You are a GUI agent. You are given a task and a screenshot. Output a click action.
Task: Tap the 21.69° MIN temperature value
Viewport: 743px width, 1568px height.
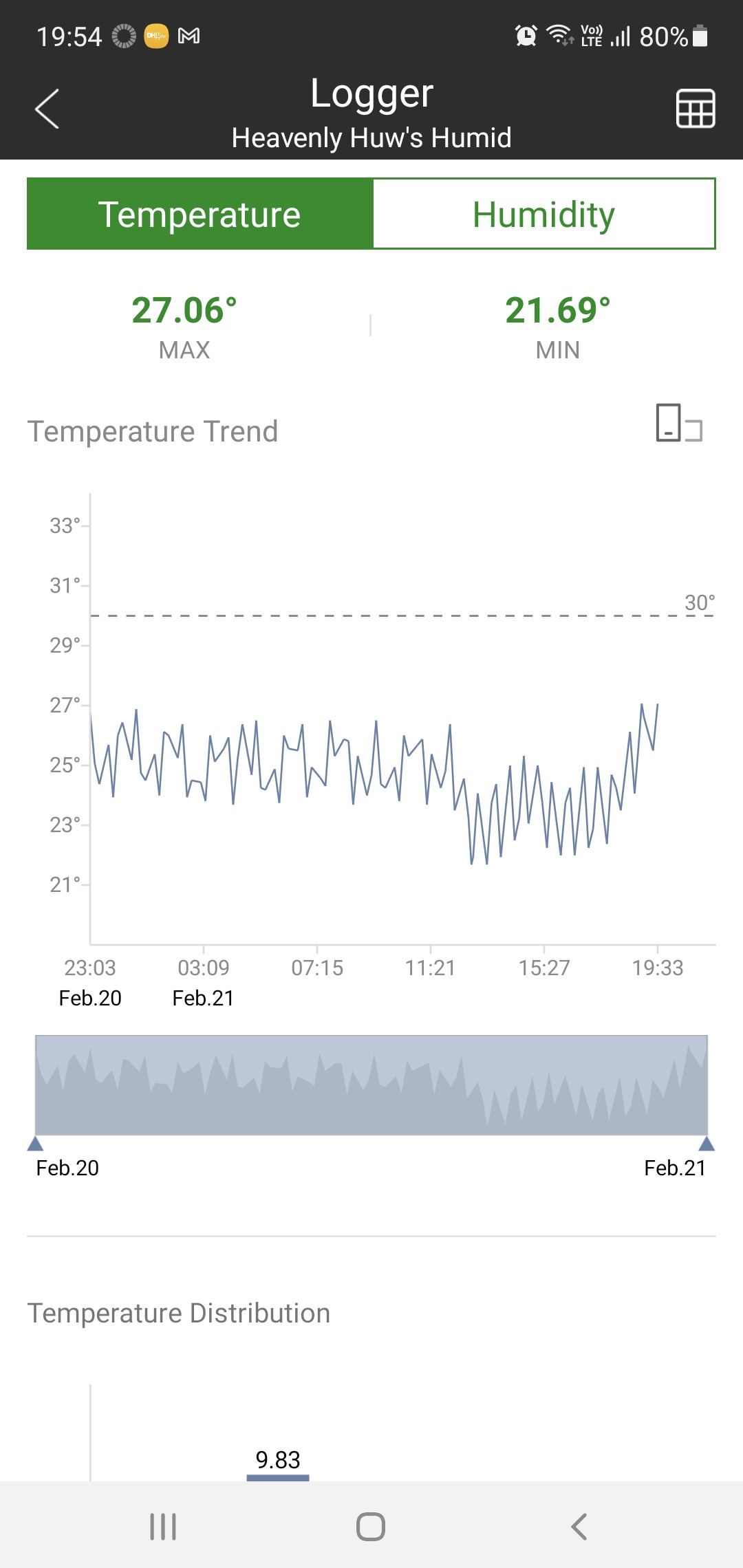pyautogui.click(x=557, y=310)
